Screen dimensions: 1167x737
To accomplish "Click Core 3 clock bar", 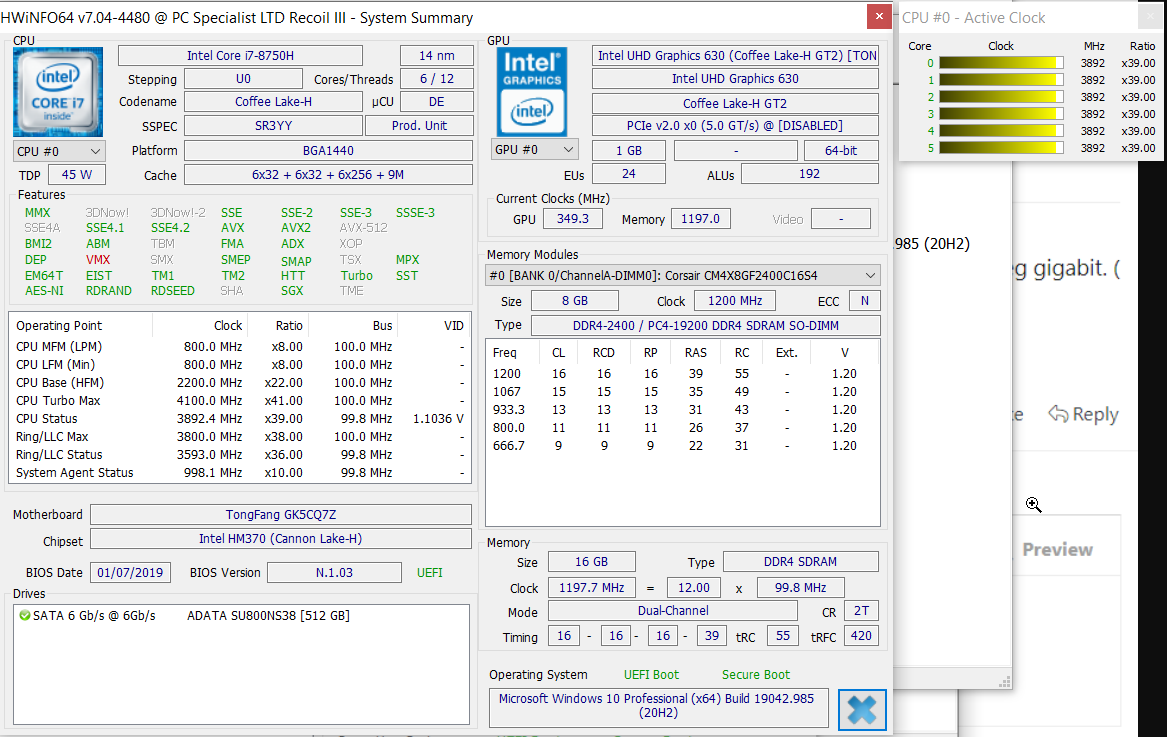I will pyautogui.click(x=1001, y=114).
